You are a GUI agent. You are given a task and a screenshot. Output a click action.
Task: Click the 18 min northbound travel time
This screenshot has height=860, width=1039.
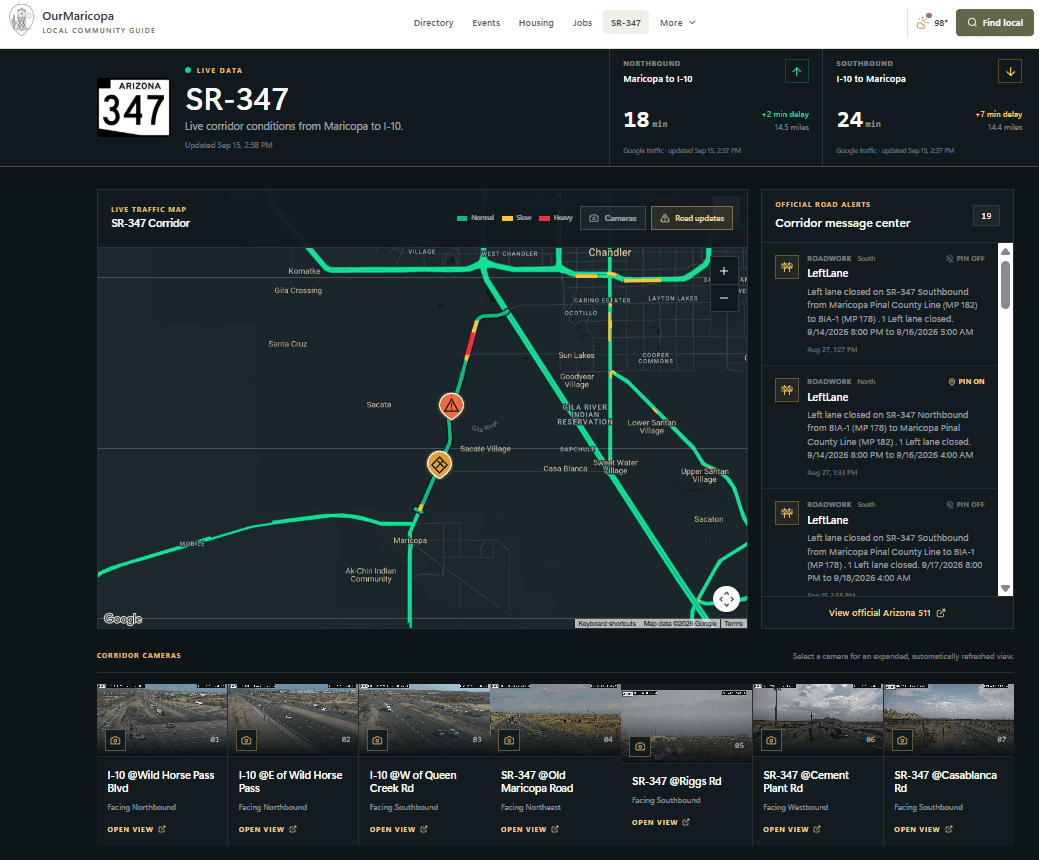click(645, 120)
